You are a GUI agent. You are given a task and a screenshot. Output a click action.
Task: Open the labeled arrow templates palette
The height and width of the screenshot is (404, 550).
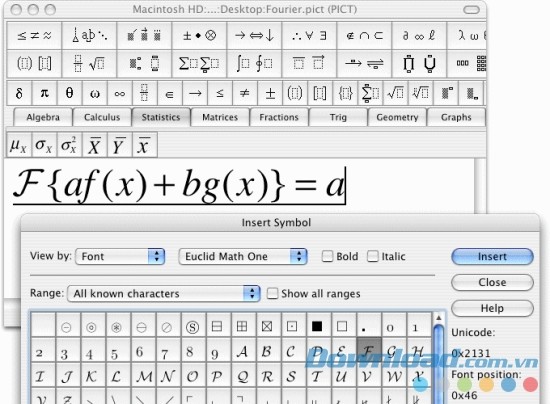pyautogui.click(x=364, y=63)
